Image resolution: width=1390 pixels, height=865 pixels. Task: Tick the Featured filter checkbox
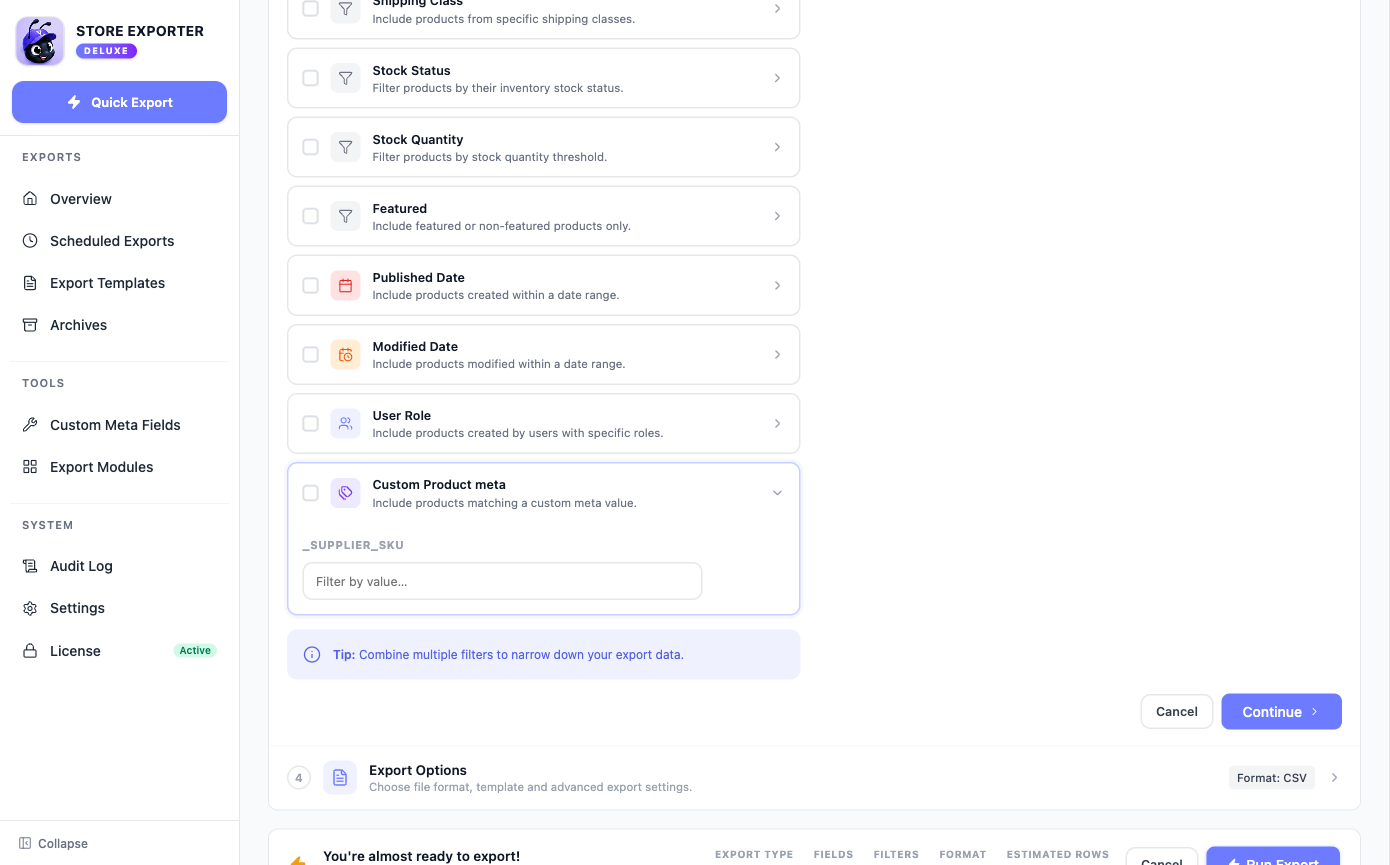[310, 216]
